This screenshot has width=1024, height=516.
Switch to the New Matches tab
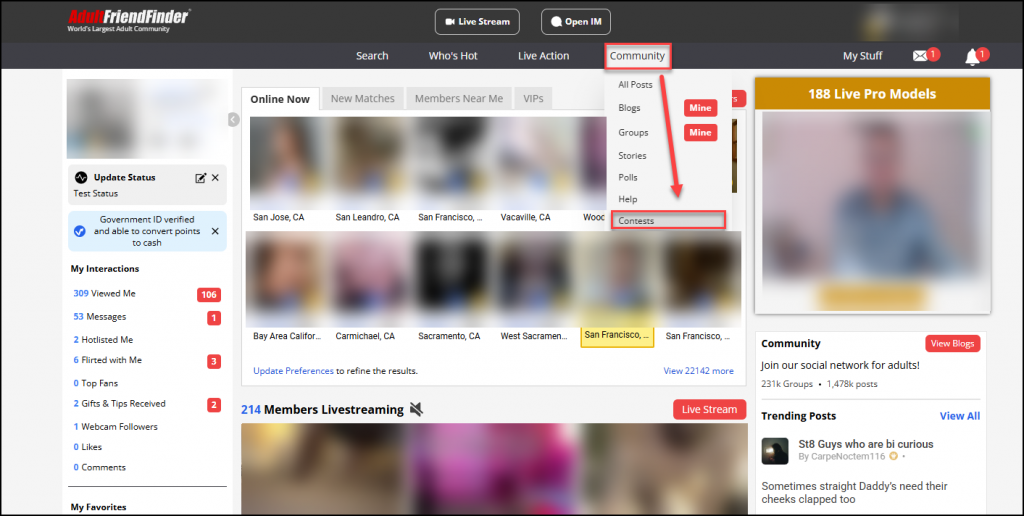pyautogui.click(x=362, y=99)
